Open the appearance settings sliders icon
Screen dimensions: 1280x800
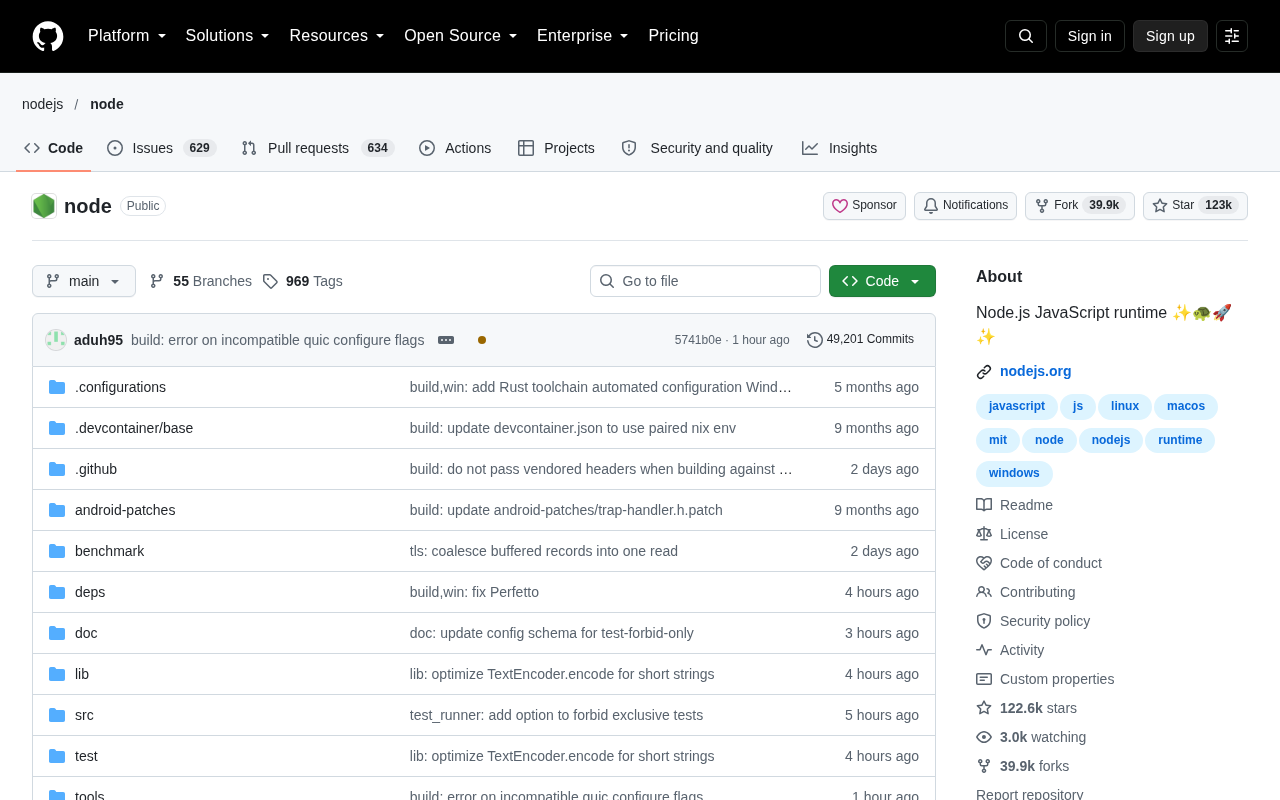coord(1232,36)
